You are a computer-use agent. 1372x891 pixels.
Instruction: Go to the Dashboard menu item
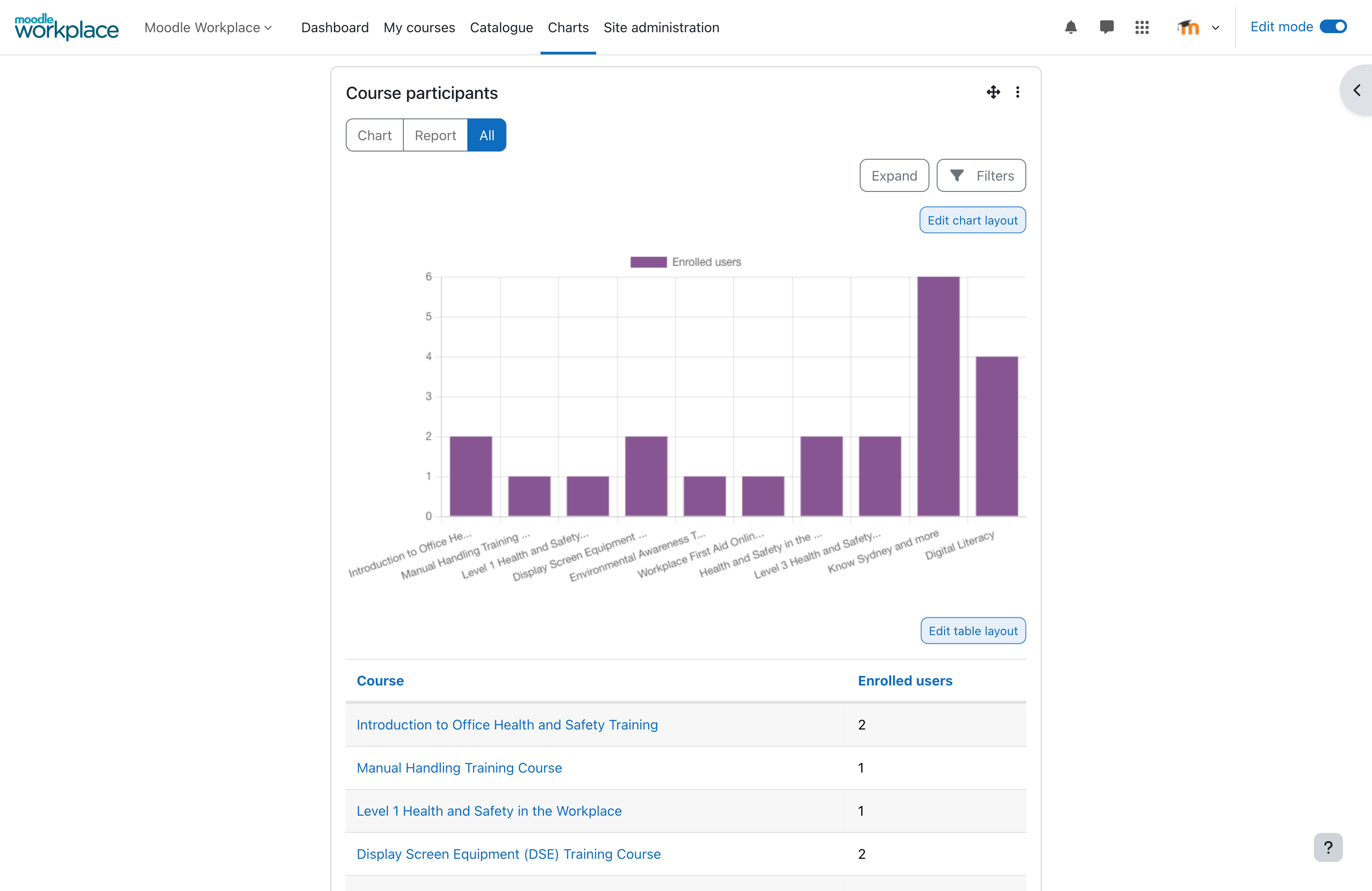335,27
